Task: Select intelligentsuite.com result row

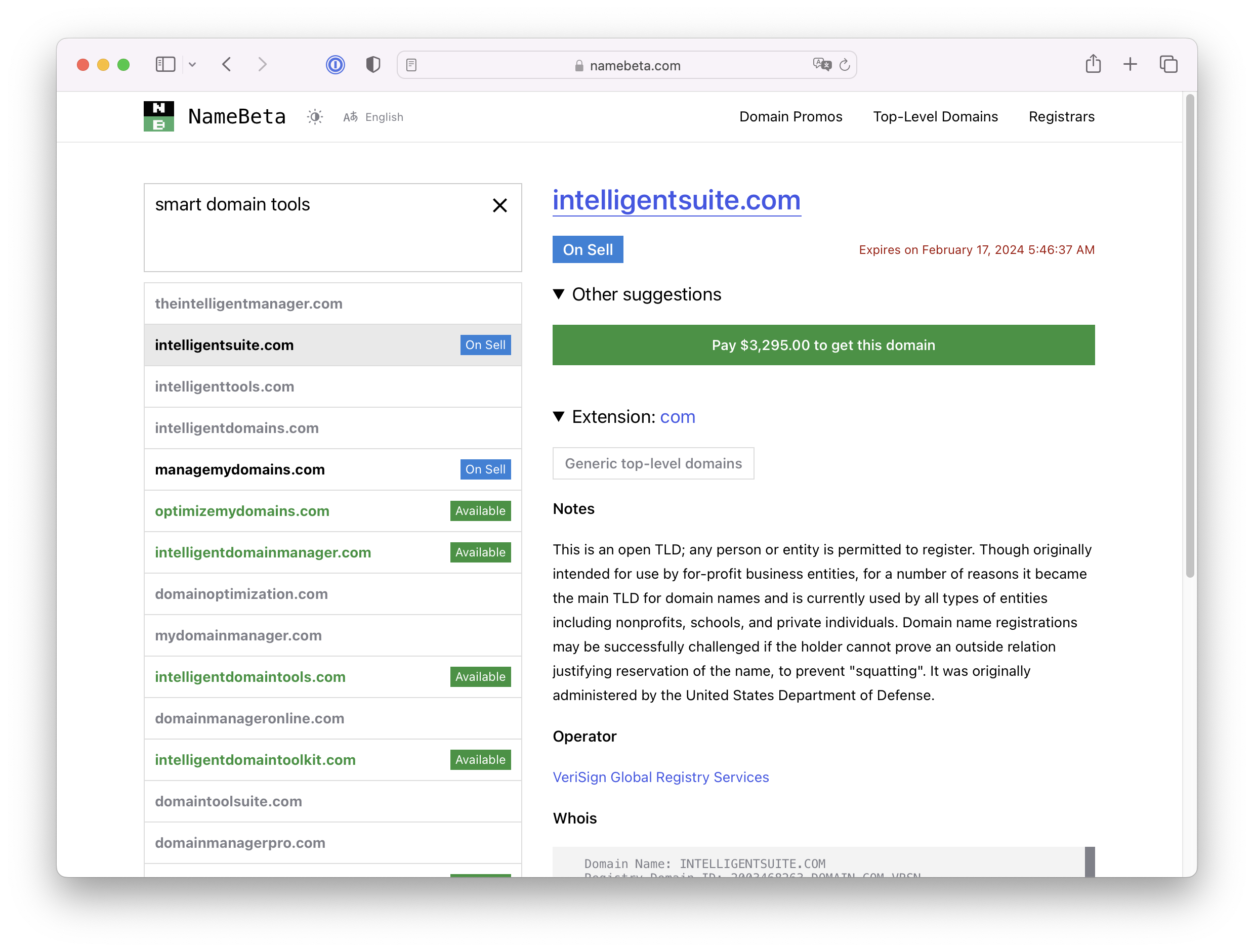Action: tap(333, 345)
